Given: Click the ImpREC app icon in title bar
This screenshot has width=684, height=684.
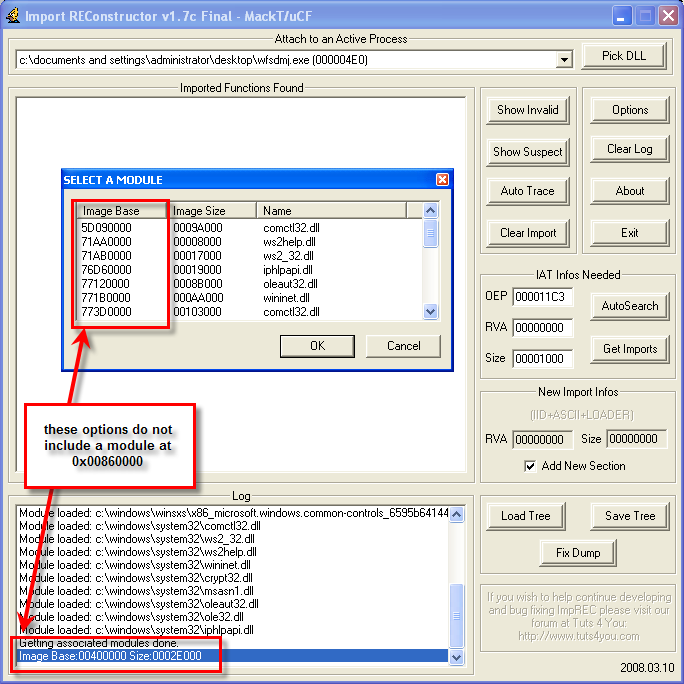Looking at the screenshot, I should [x=13, y=15].
